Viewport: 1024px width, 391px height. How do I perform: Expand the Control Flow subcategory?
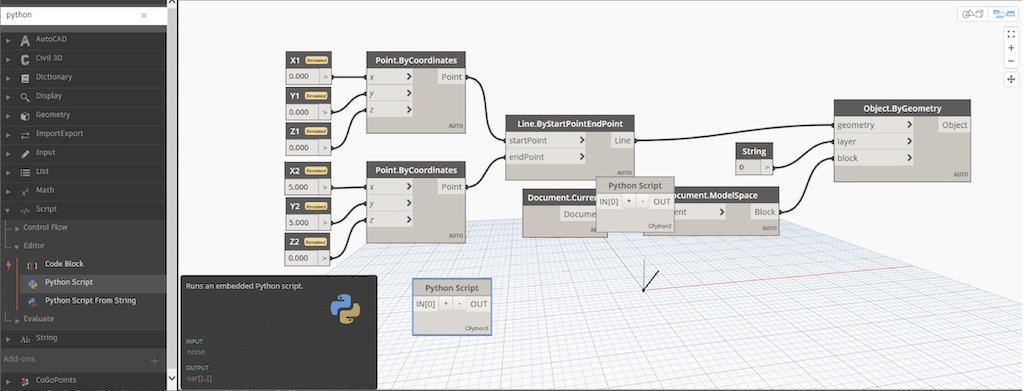point(18,228)
